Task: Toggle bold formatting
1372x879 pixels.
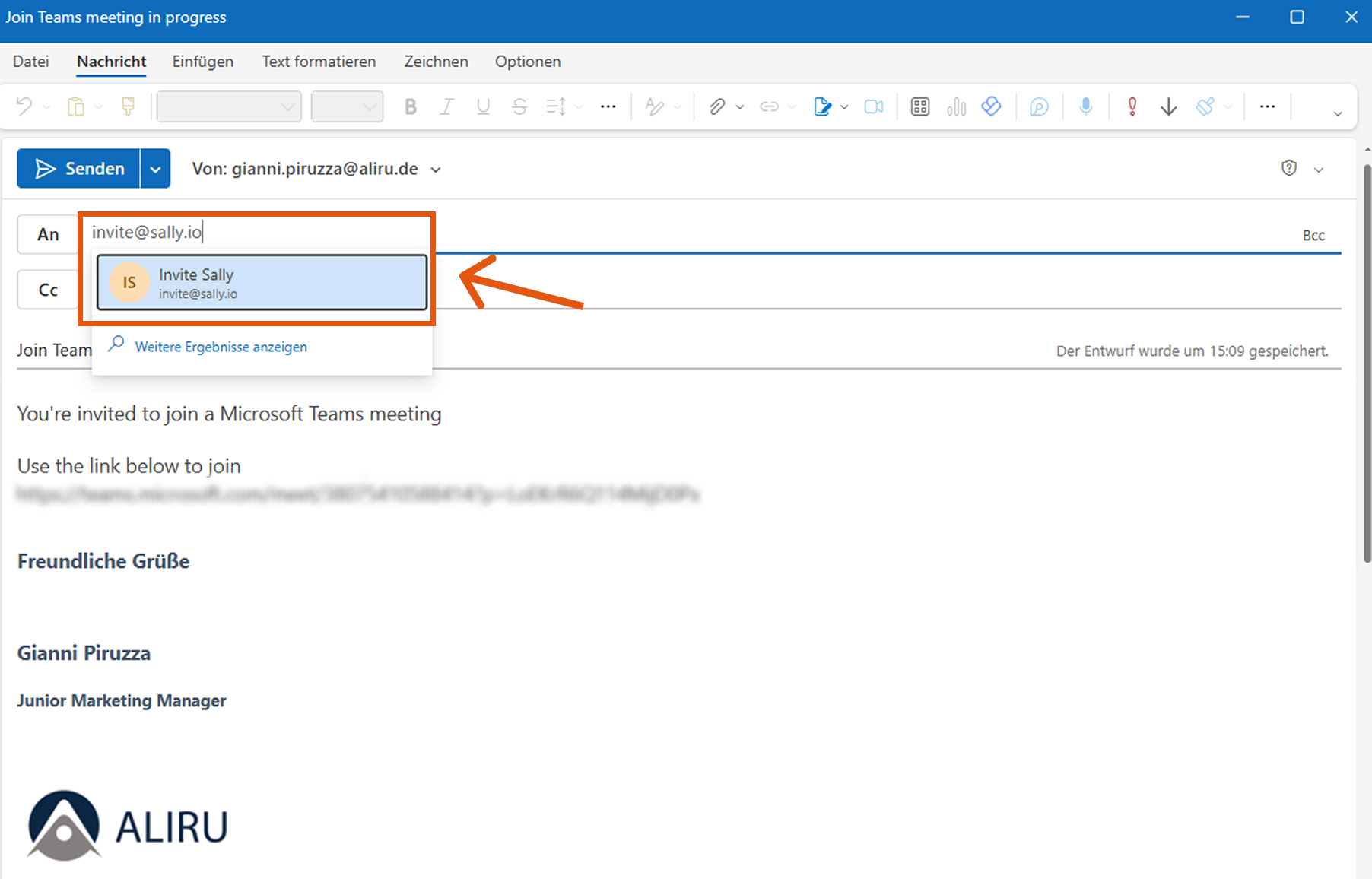Action: click(411, 107)
